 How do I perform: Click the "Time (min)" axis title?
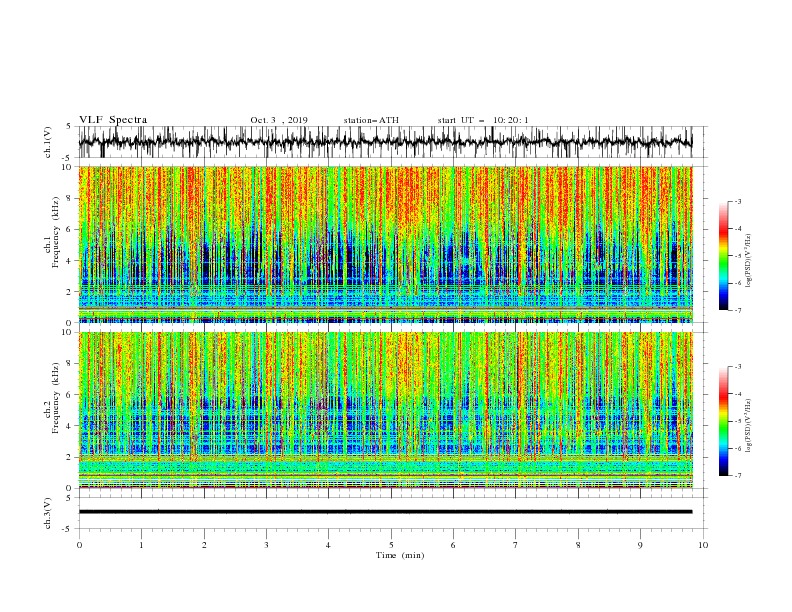pos(400,555)
